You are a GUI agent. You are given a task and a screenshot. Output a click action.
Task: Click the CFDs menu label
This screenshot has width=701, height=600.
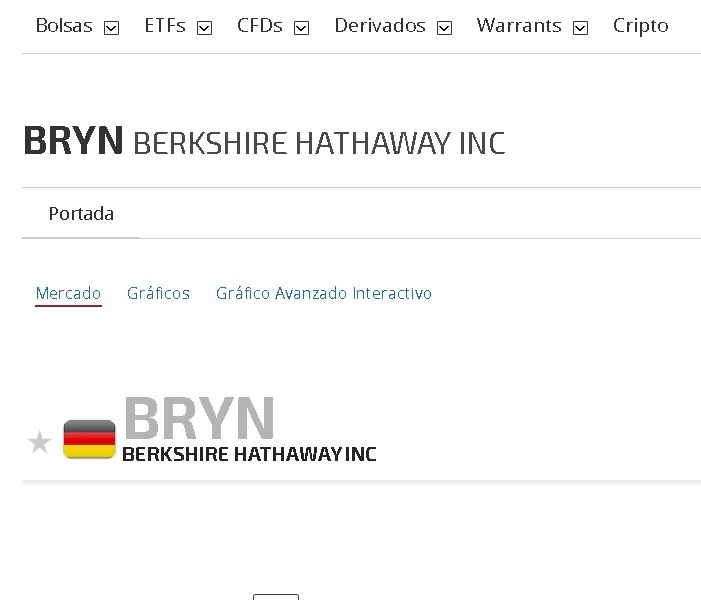(260, 26)
